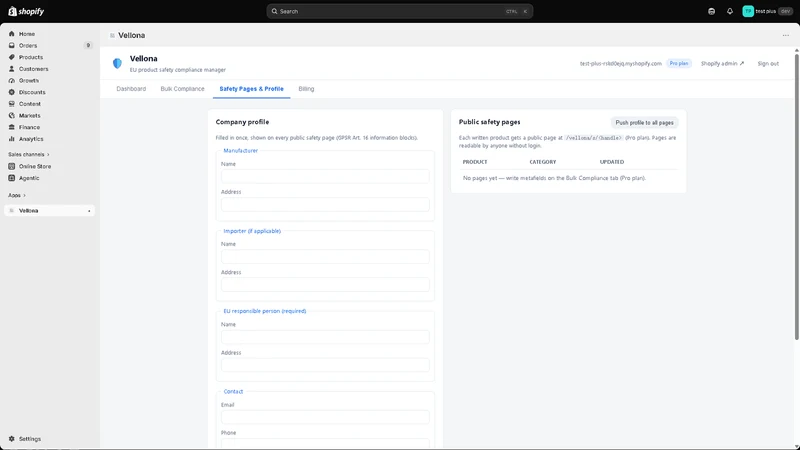Open the Growth icon in sidebar

[x=12, y=81]
